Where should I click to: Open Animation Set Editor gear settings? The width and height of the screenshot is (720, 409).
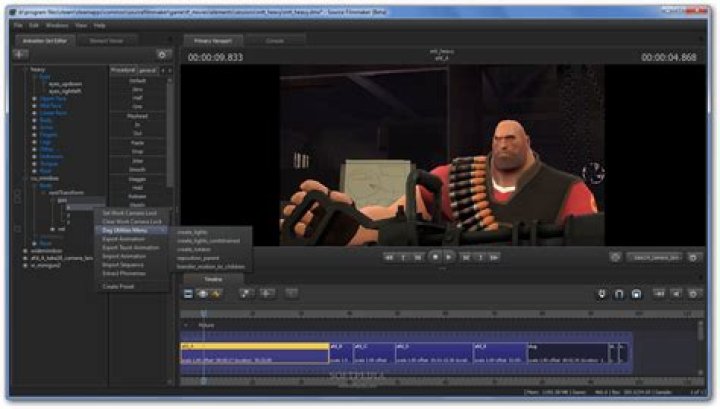point(162,54)
